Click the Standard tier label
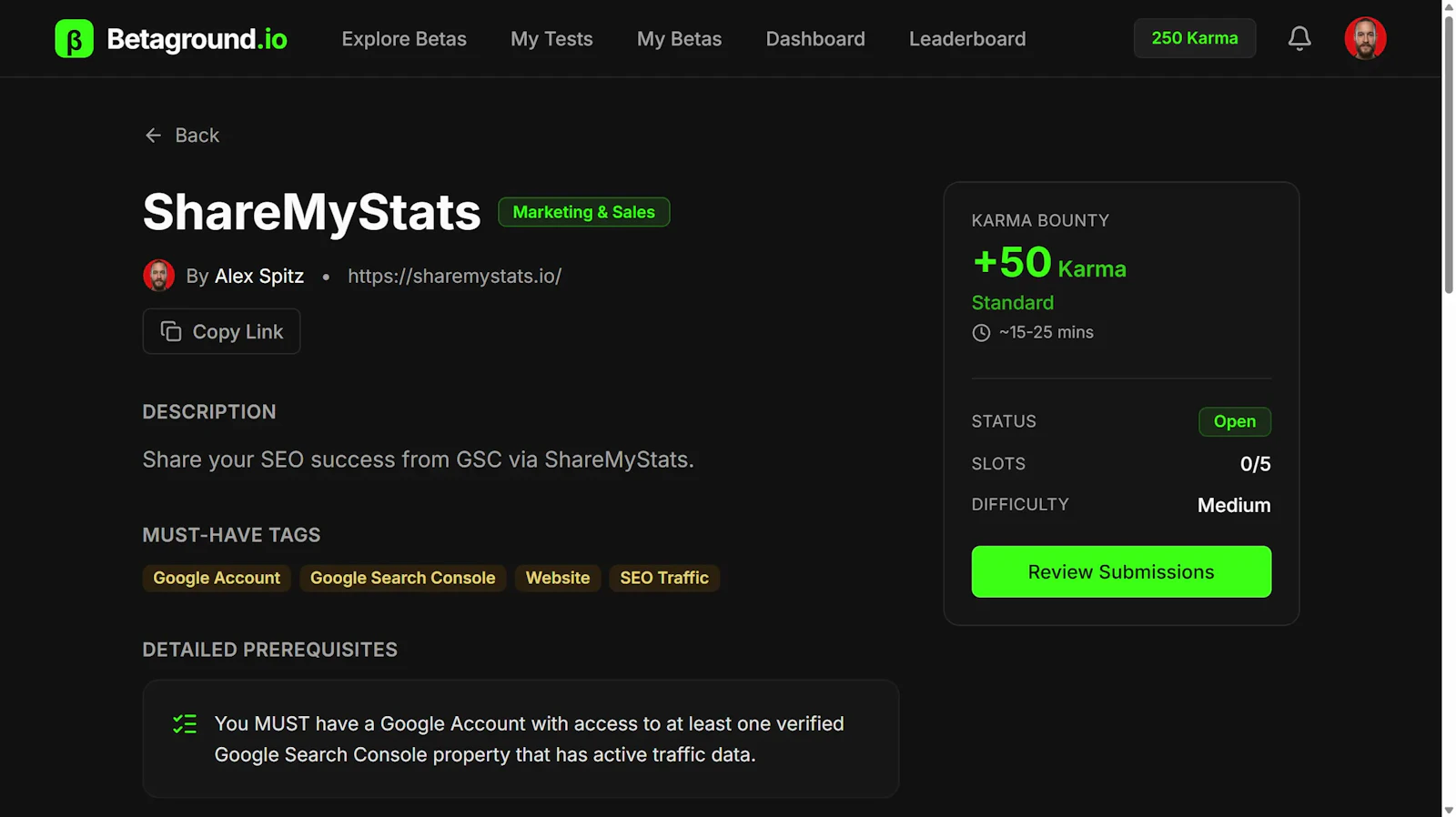 pos(1013,302)
